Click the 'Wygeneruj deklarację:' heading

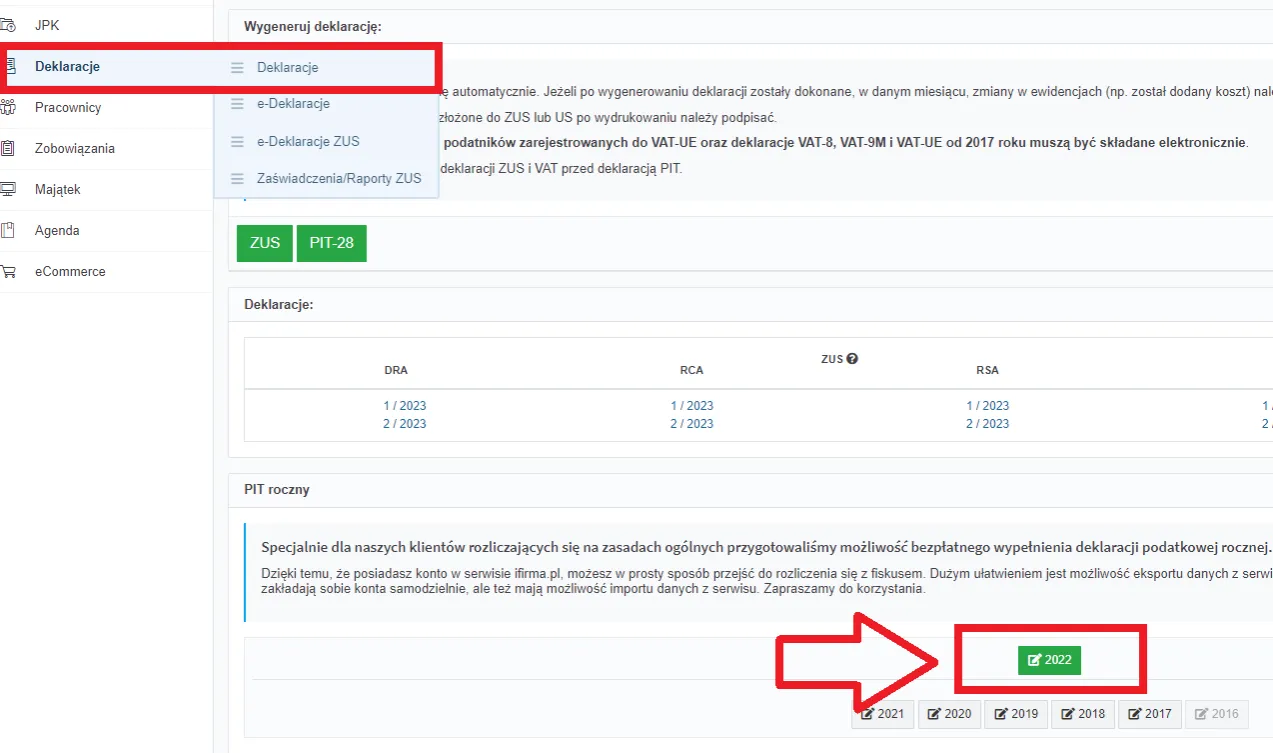click(x=312, y=27)
